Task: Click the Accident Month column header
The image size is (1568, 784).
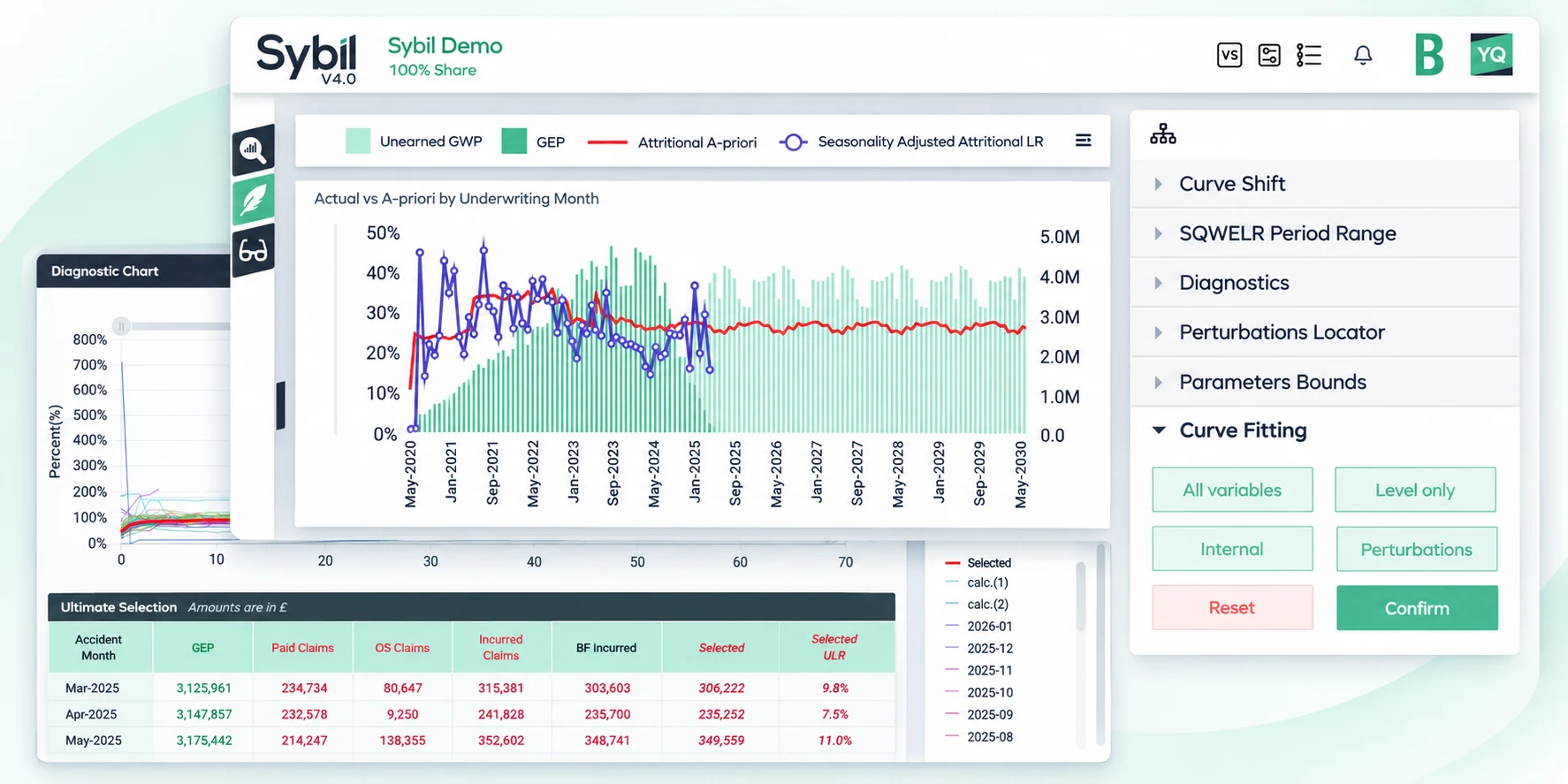Action: coord(99,647)
